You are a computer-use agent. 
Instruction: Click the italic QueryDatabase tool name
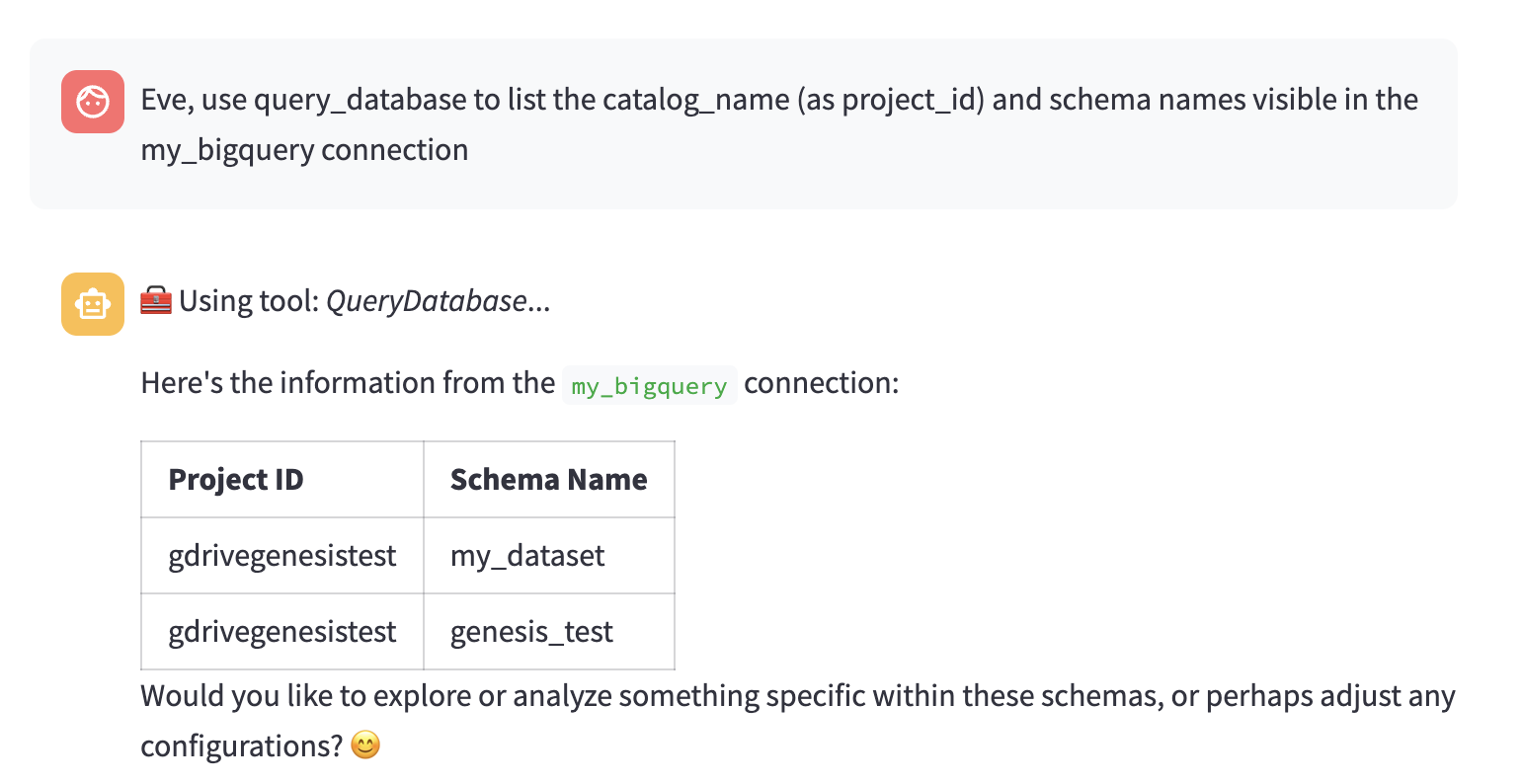[x=426, y=301]
